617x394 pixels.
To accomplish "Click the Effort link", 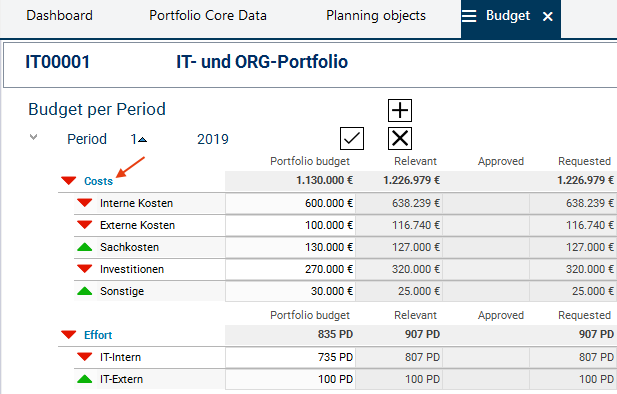I will tap(98, 335).
